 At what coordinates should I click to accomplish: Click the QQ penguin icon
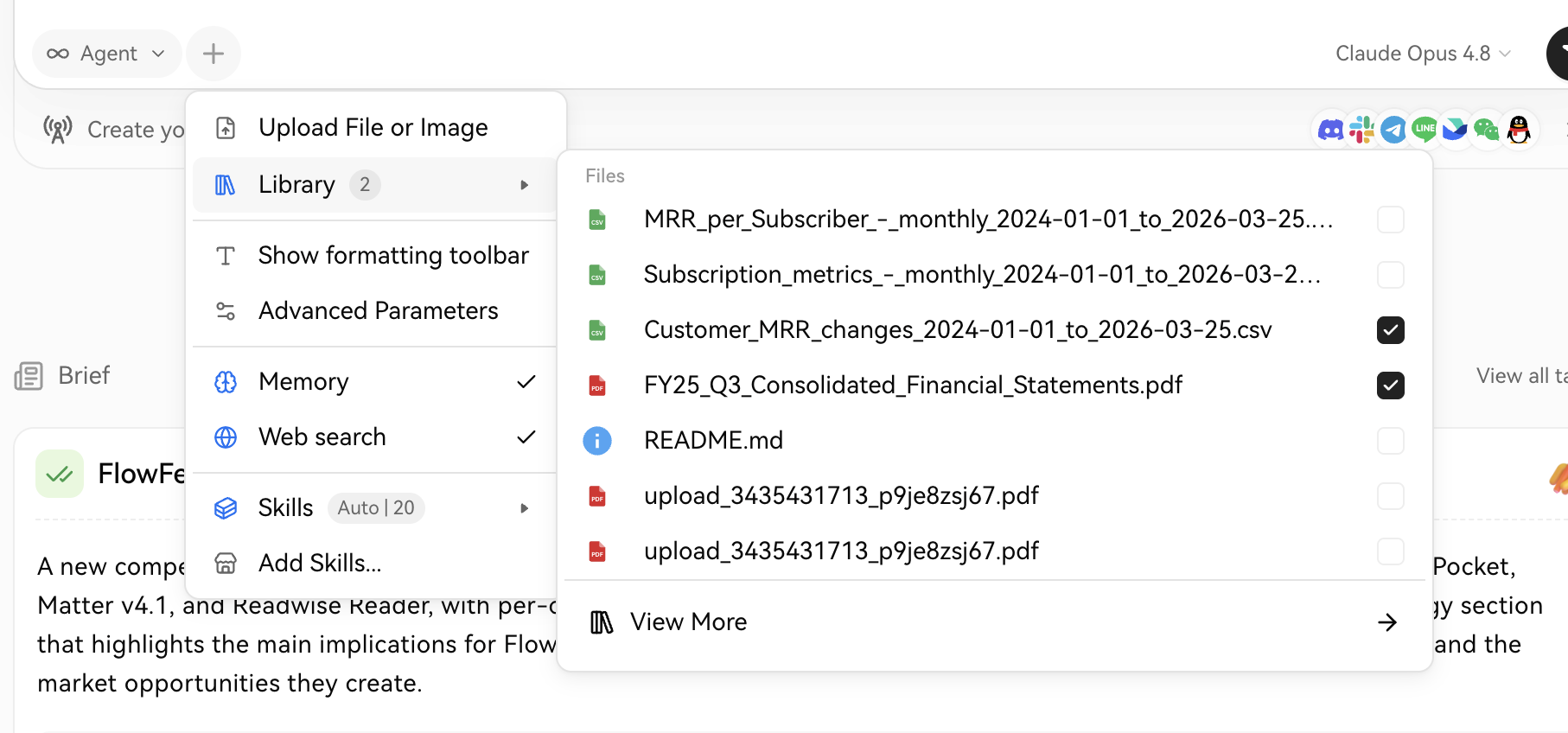1519,131
